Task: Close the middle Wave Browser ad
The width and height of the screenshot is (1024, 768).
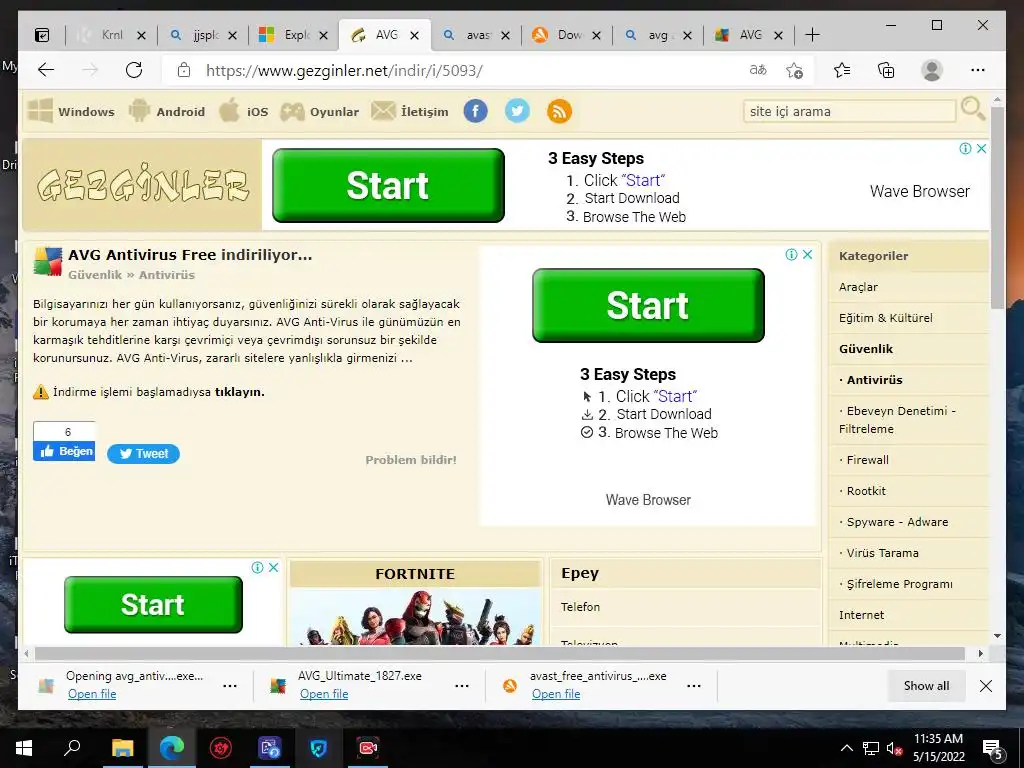Action: [x=808, y=255]
